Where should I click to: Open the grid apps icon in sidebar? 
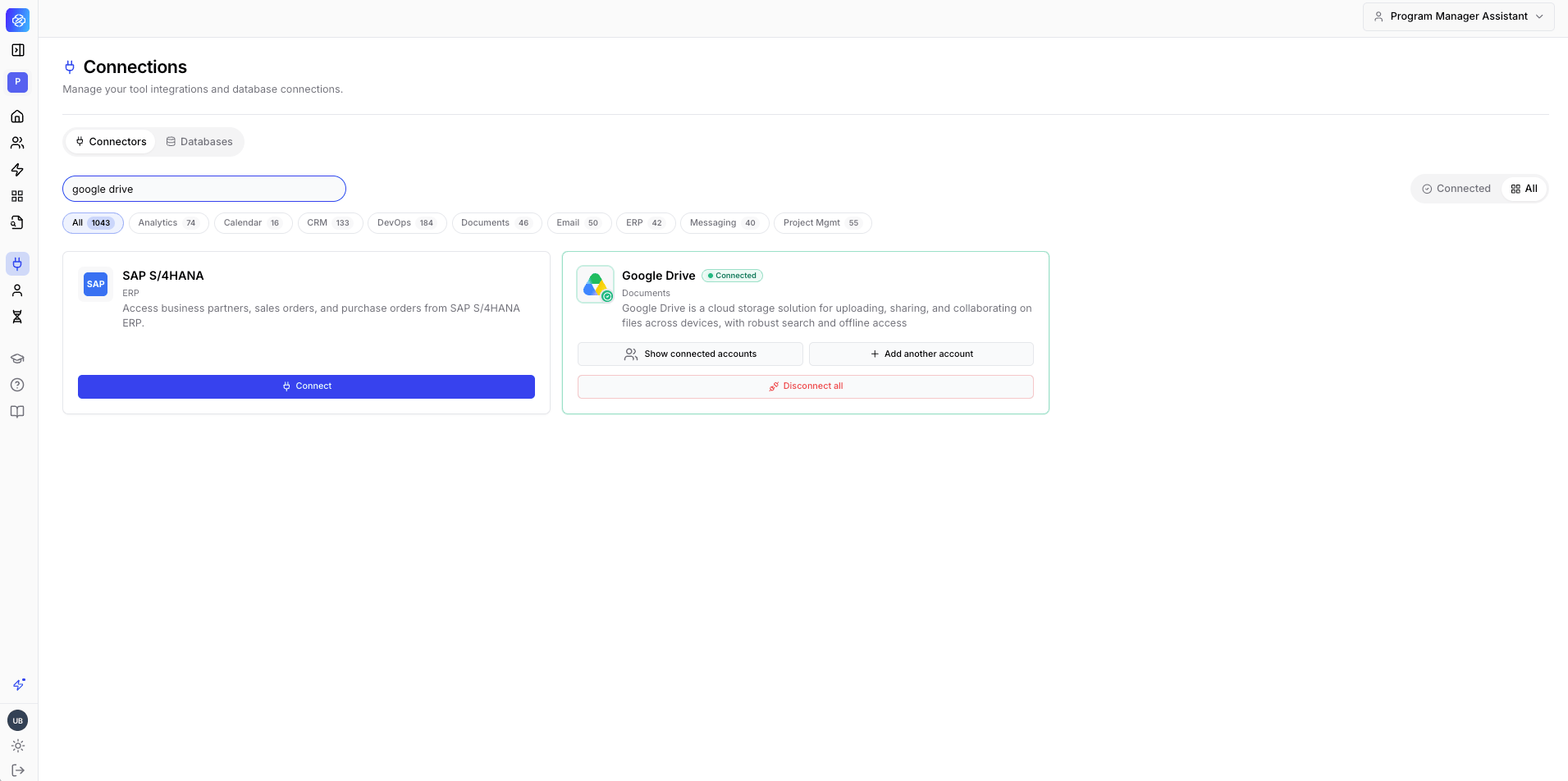click(x=17, y=196)
